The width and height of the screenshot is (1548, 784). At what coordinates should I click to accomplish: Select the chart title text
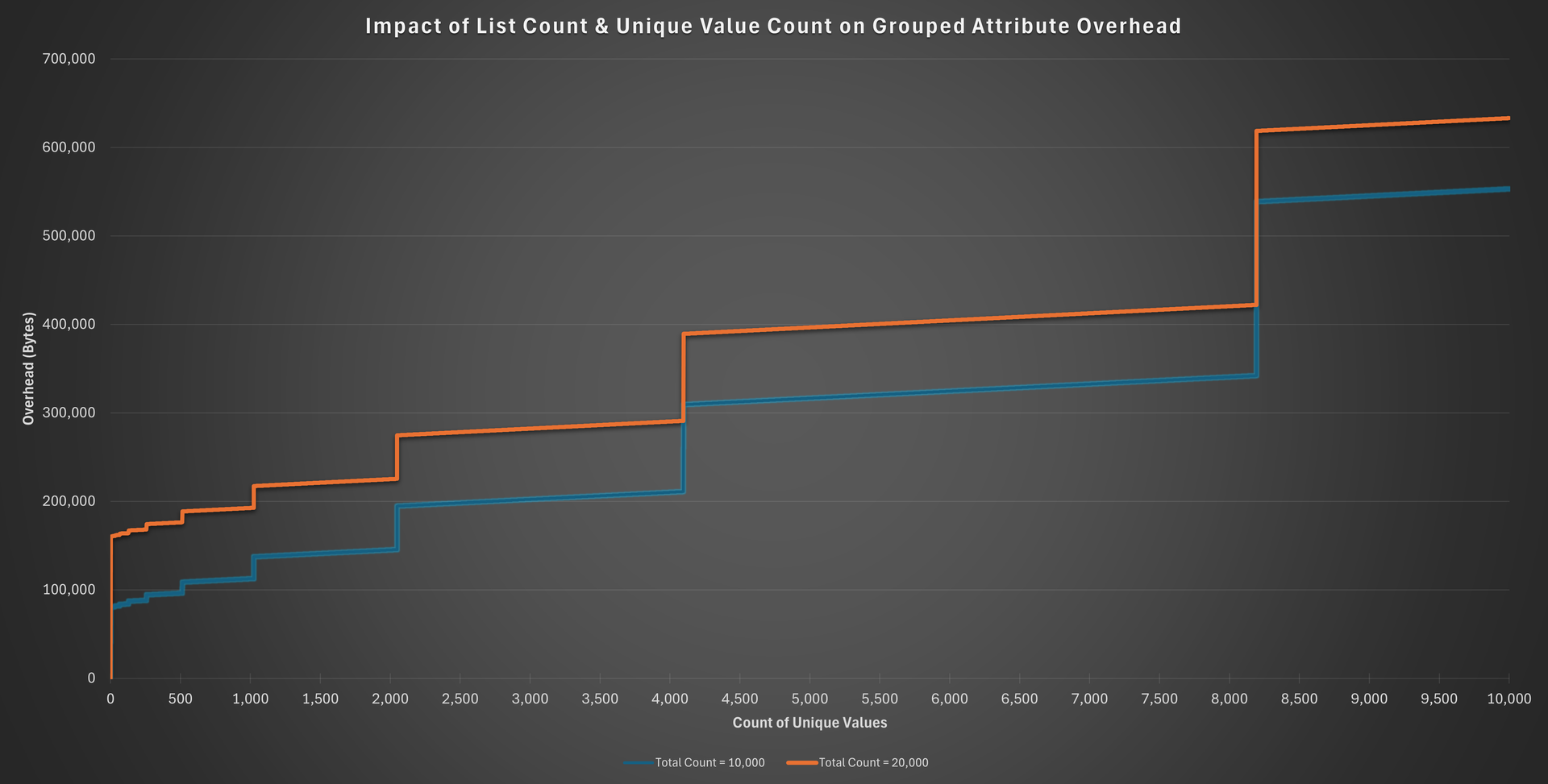point(773,26)
